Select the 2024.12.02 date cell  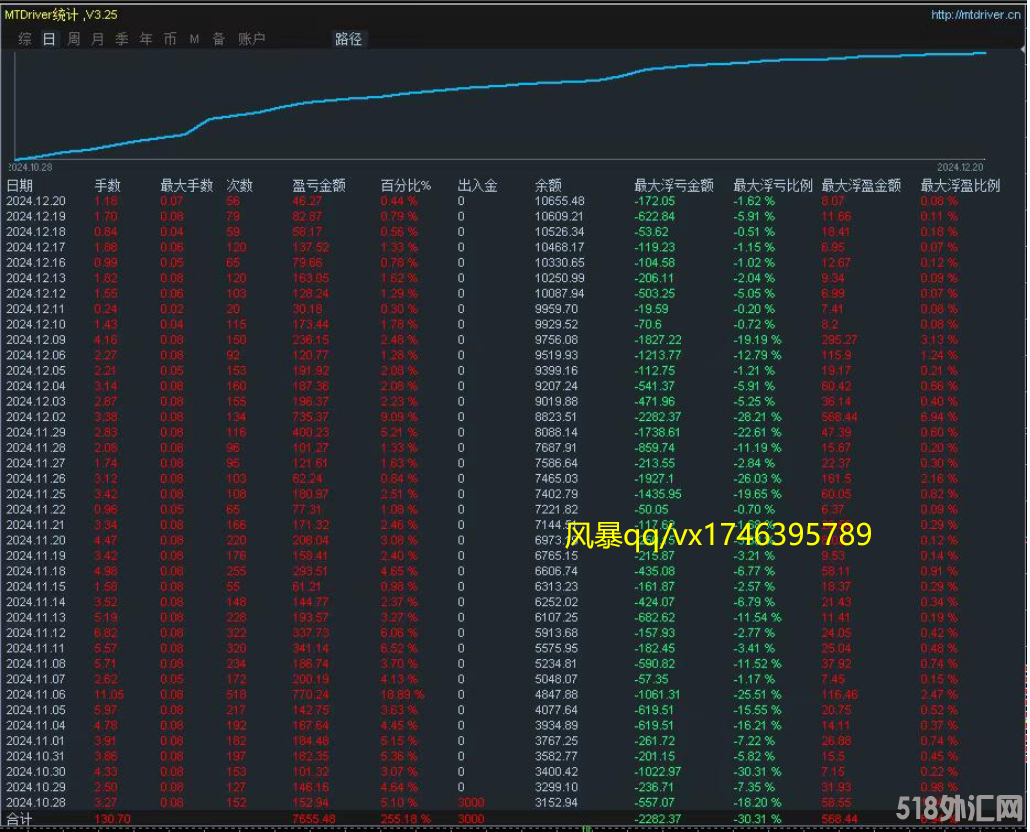tap(36, 417)
